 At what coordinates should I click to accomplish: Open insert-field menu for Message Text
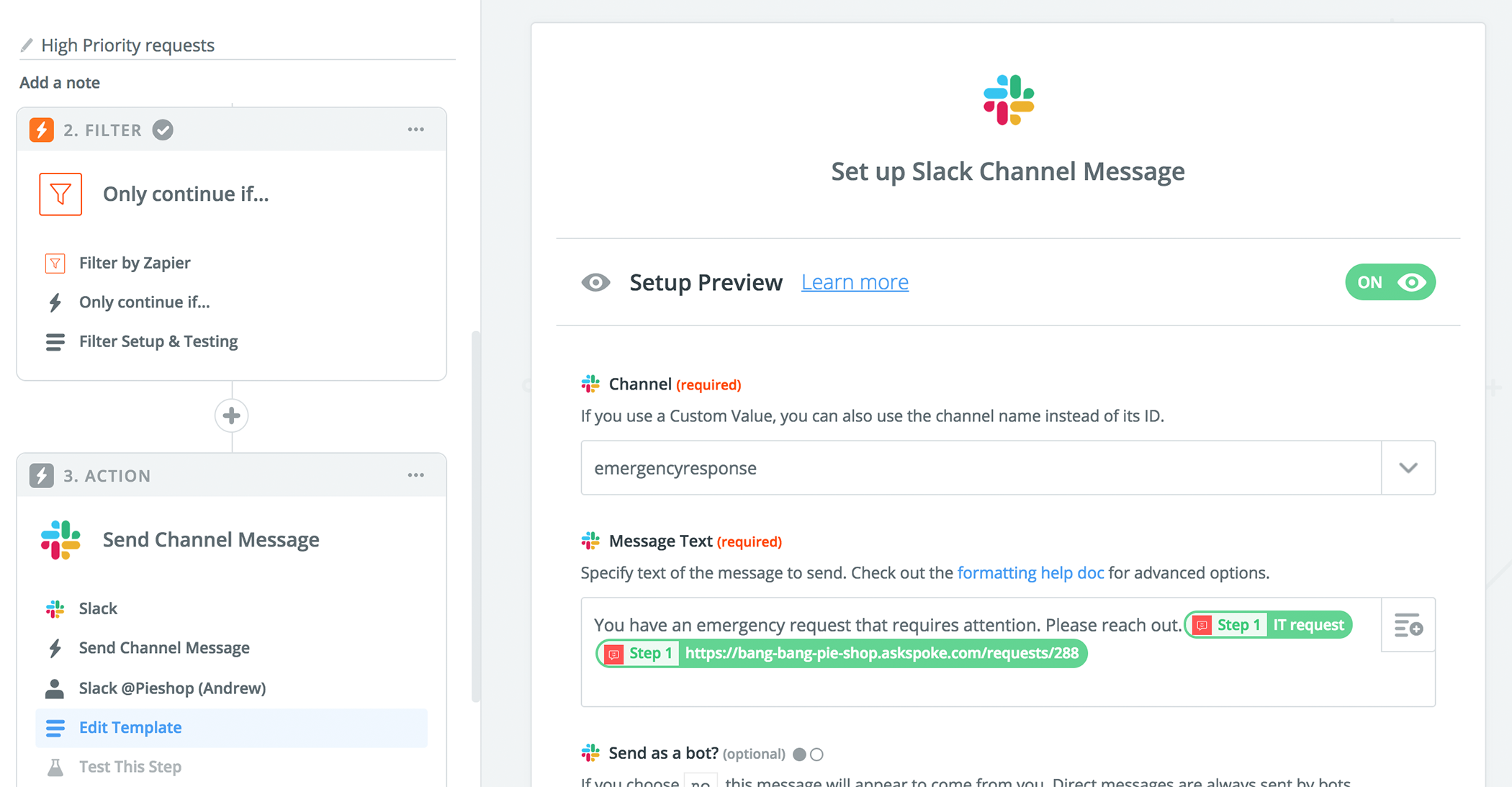(x=1408, y=625)
